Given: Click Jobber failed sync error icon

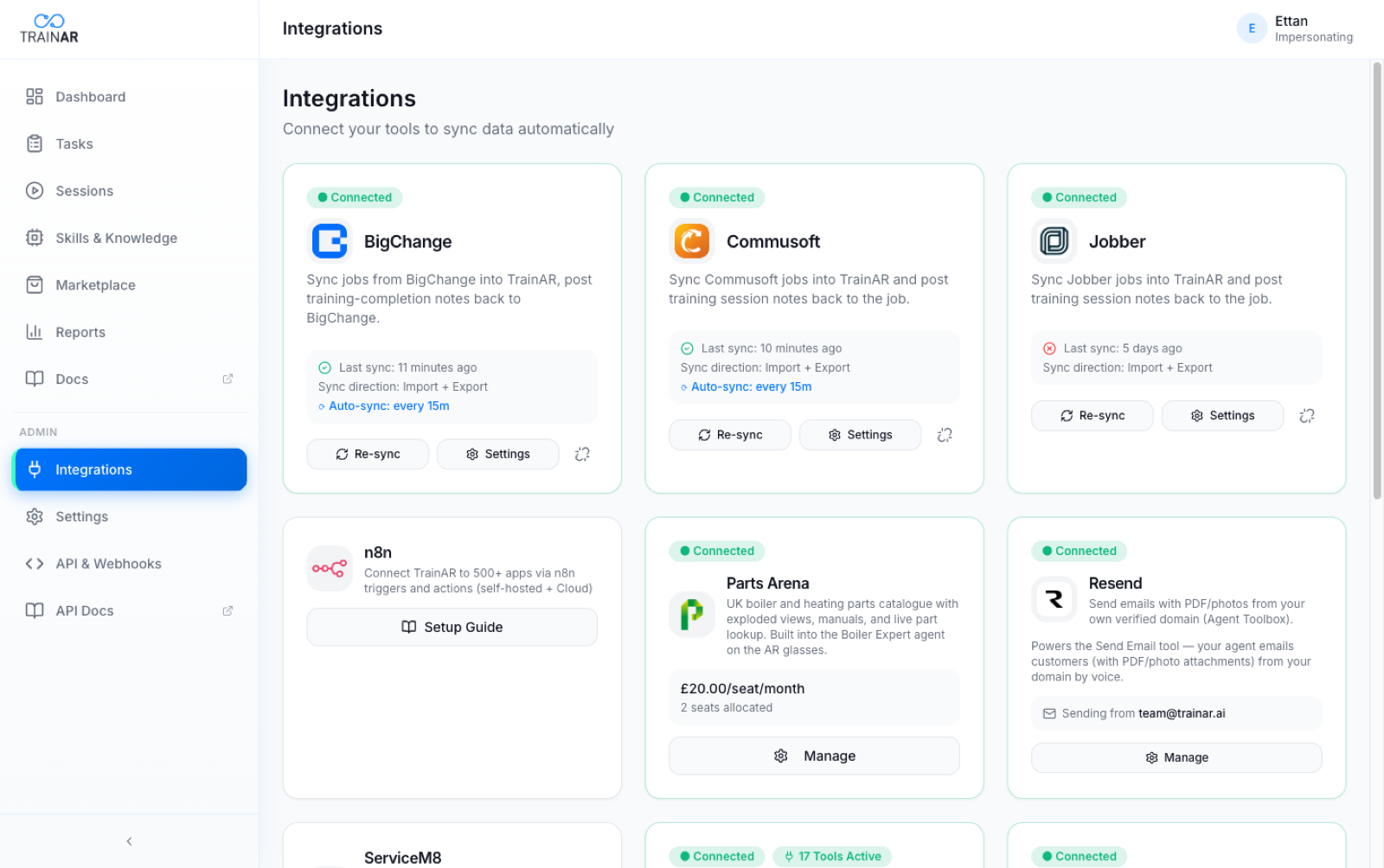Looking at the screenshot, I should point(1049,348).
